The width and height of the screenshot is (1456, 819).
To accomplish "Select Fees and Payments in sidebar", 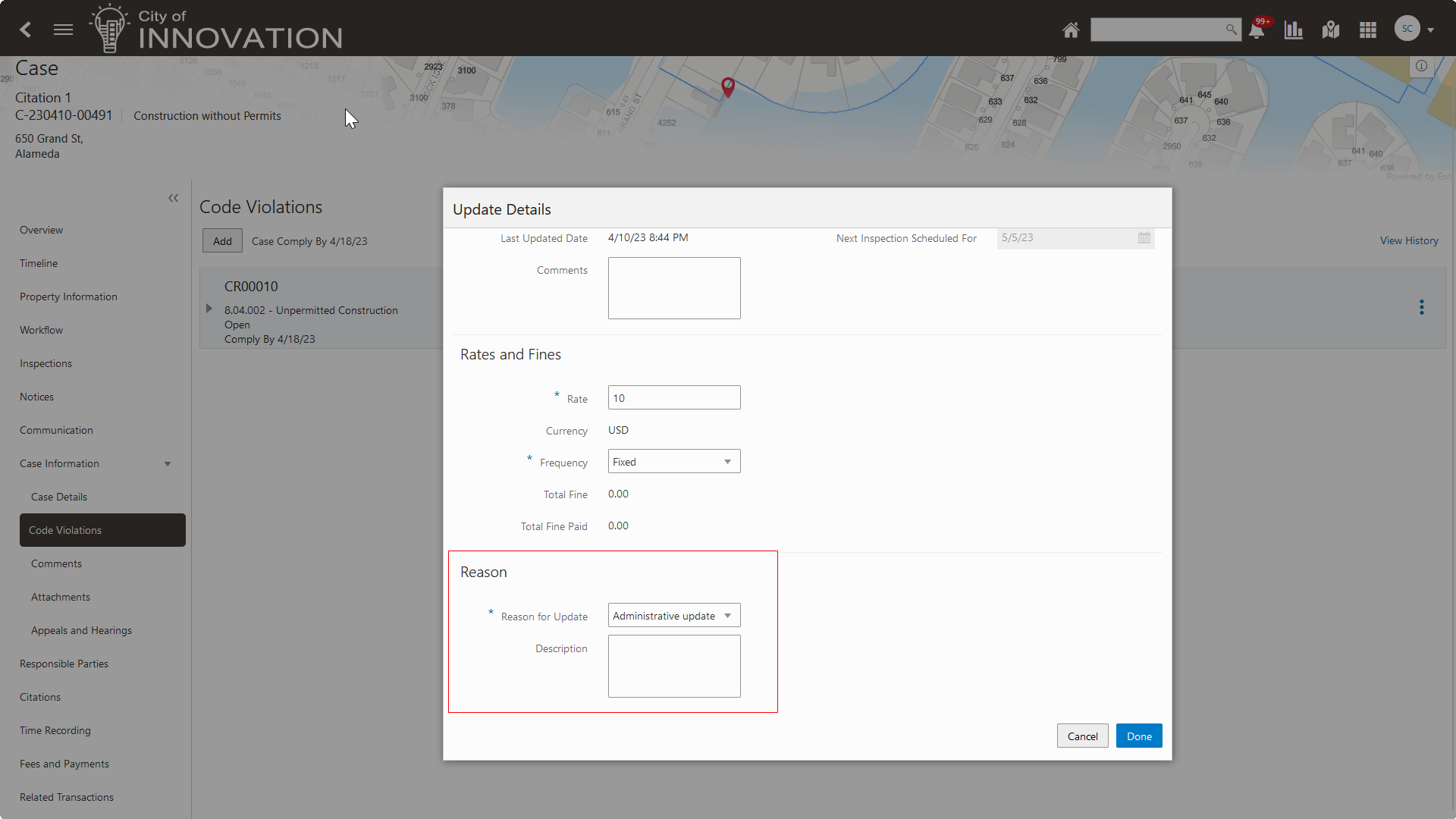I will pos(64,764).
